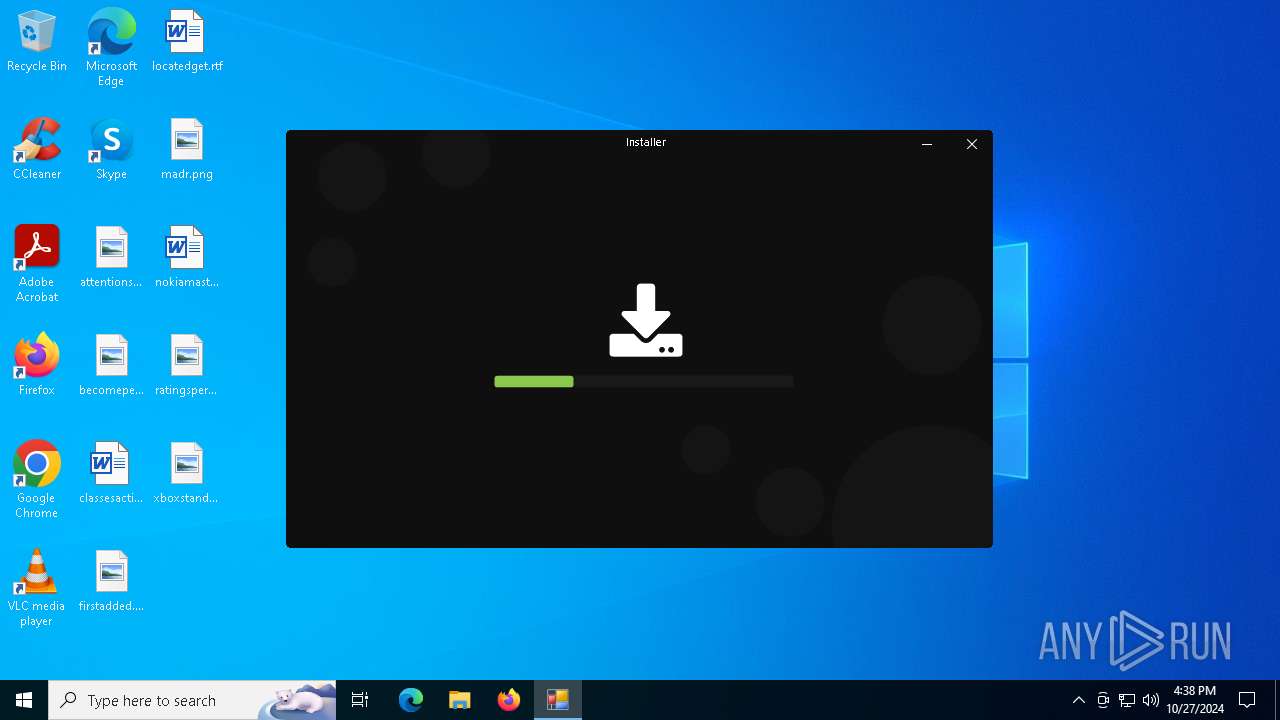Image resolution: width=1280 pixels, height=720 pixels.
Task: Open the CCleaner desktop shortcut
Action: (x=37, y=150)
